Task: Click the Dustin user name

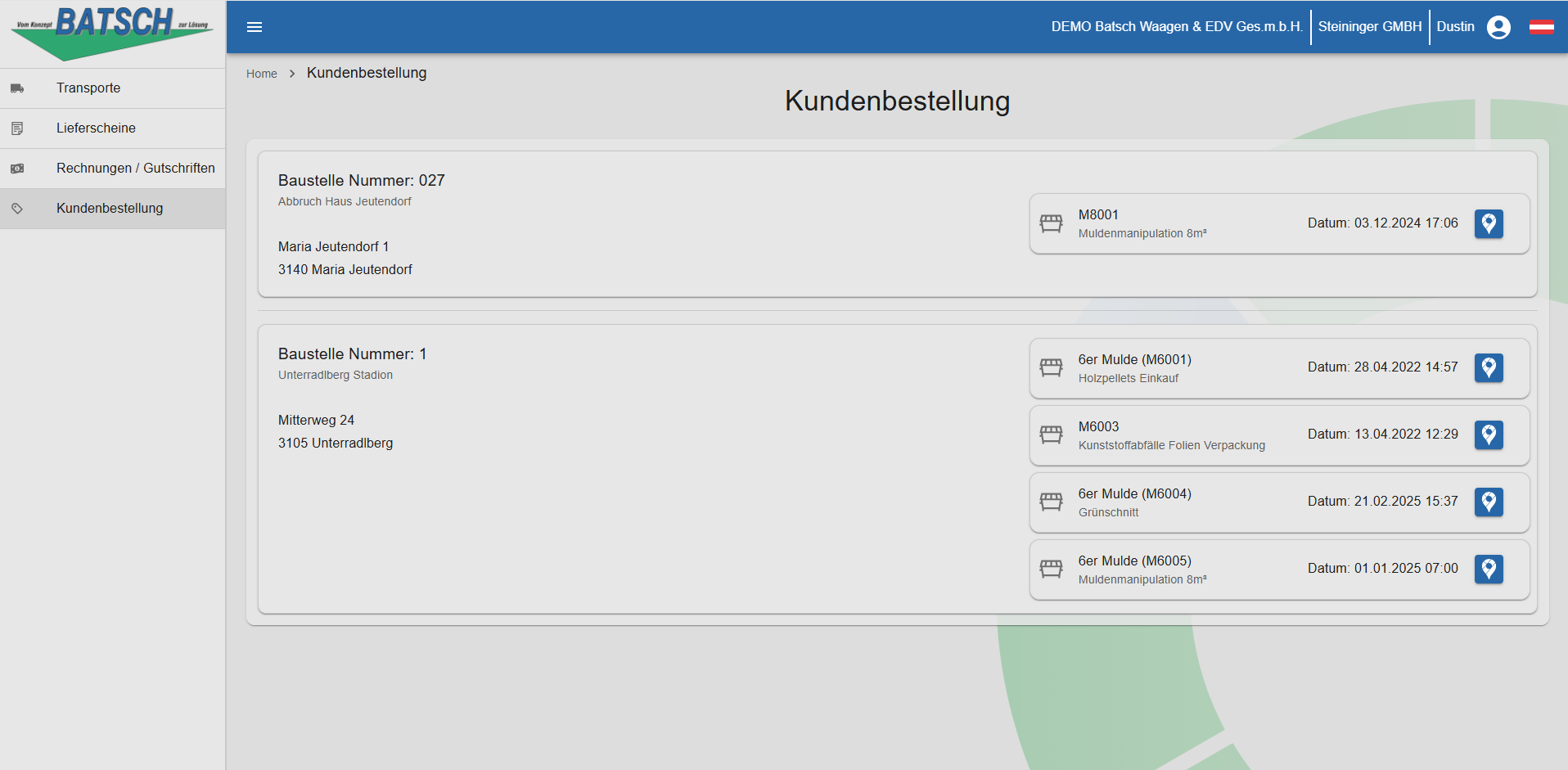Action: click(x=1455, y=27)
